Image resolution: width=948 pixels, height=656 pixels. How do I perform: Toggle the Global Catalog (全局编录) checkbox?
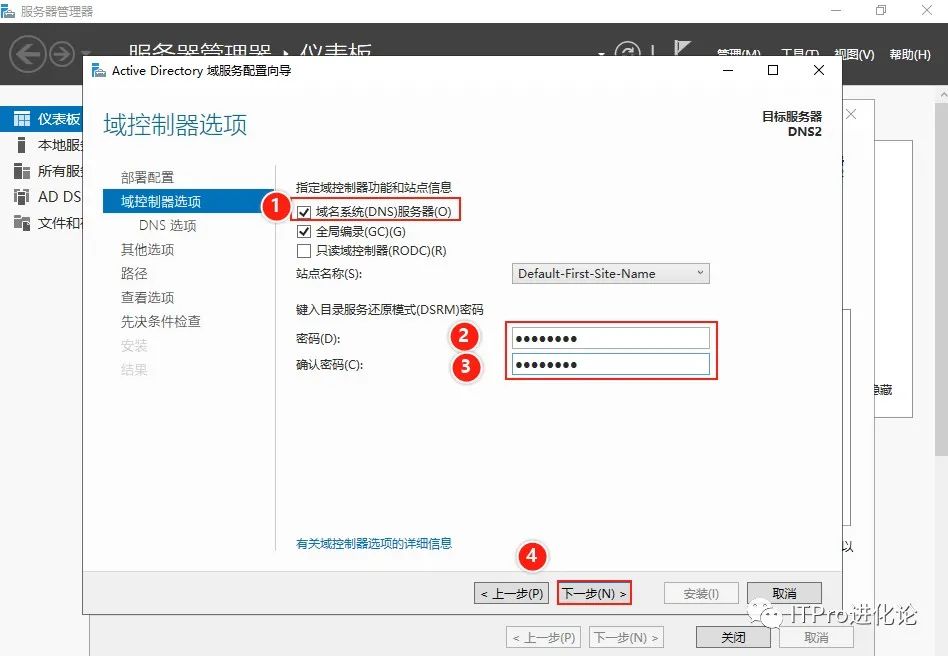[304, 232]
